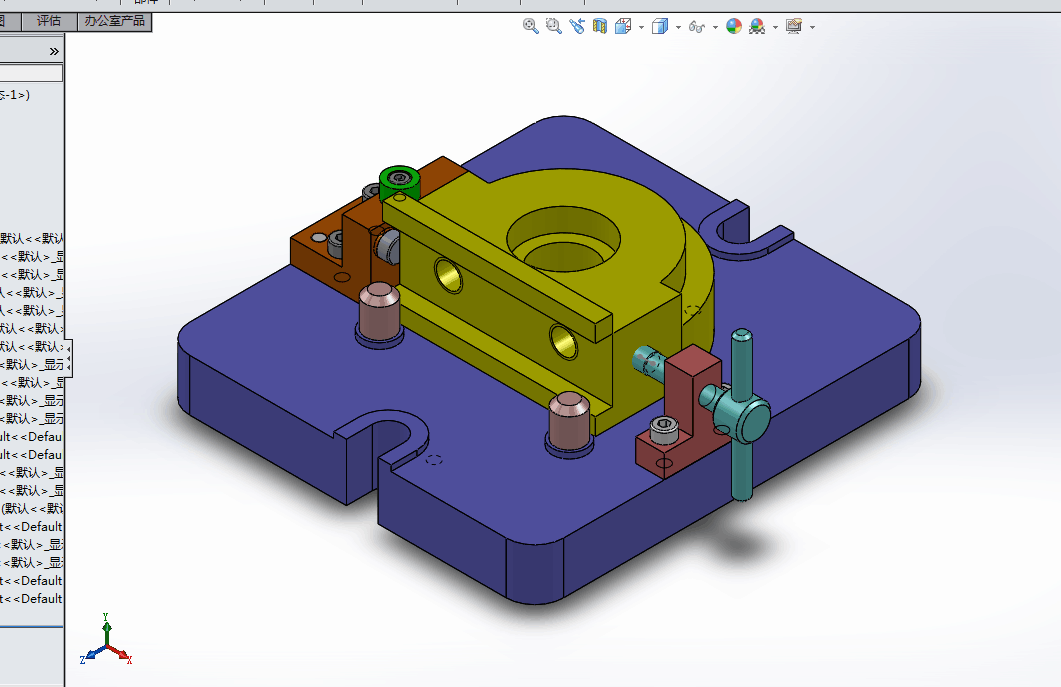Expand the Hide/Show Items dropdown arrow

point(715,28)
